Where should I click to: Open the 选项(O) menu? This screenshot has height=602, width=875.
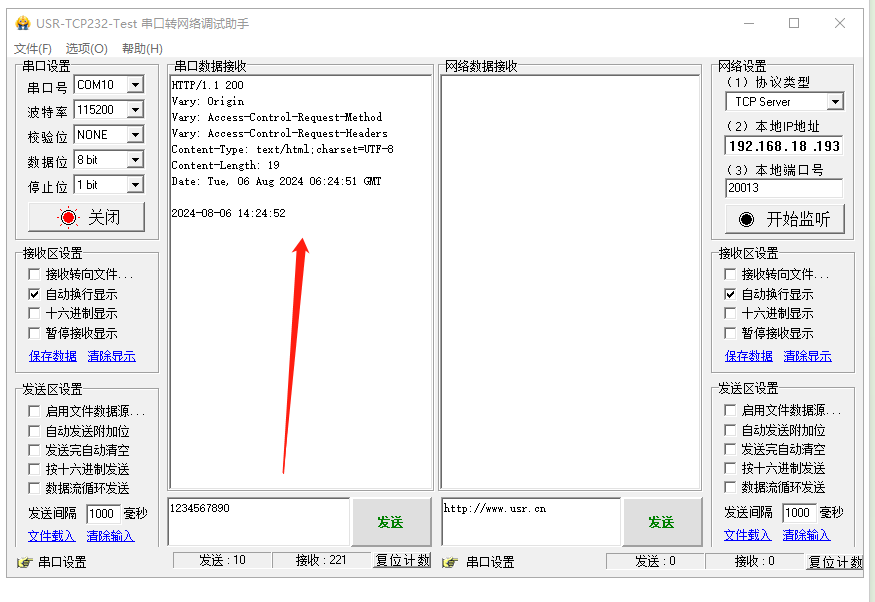[x=86, y=49]
